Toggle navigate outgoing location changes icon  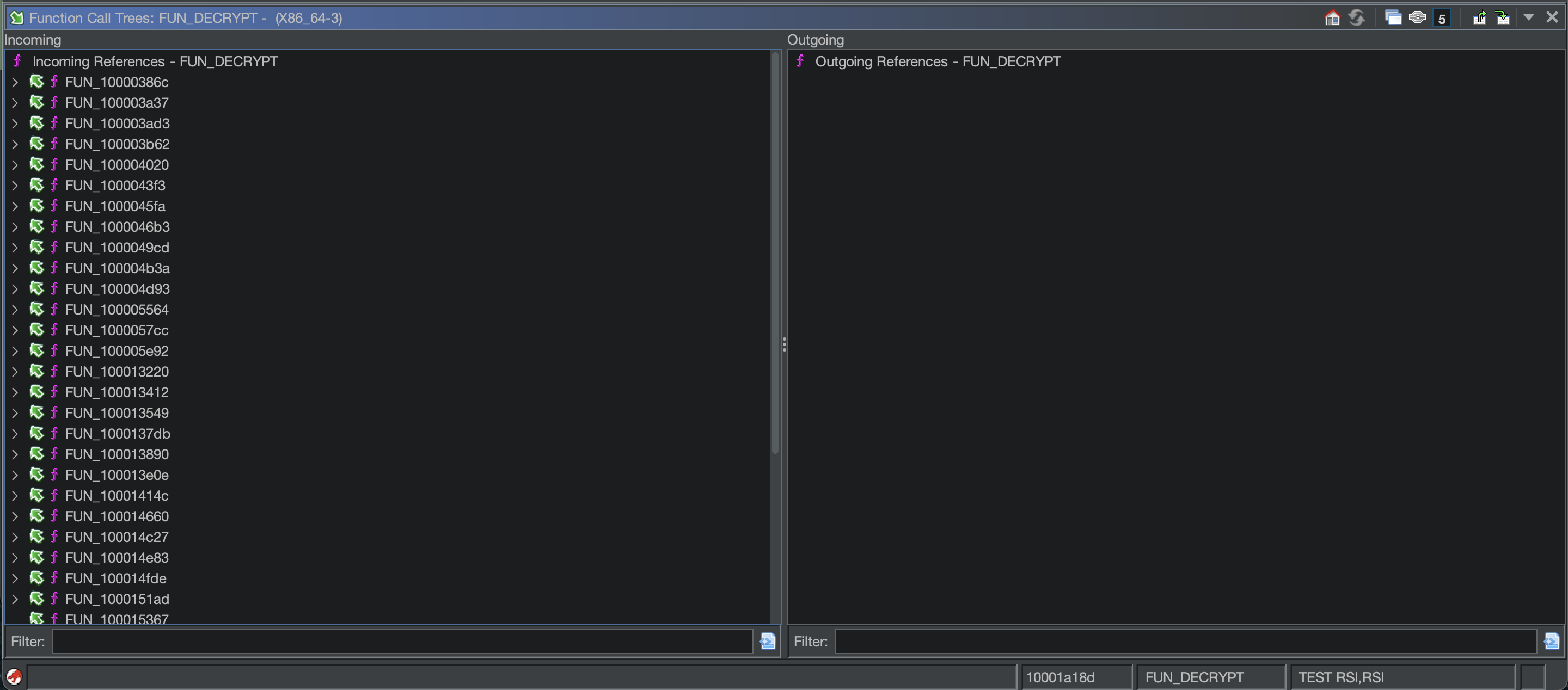(1480, 17)
